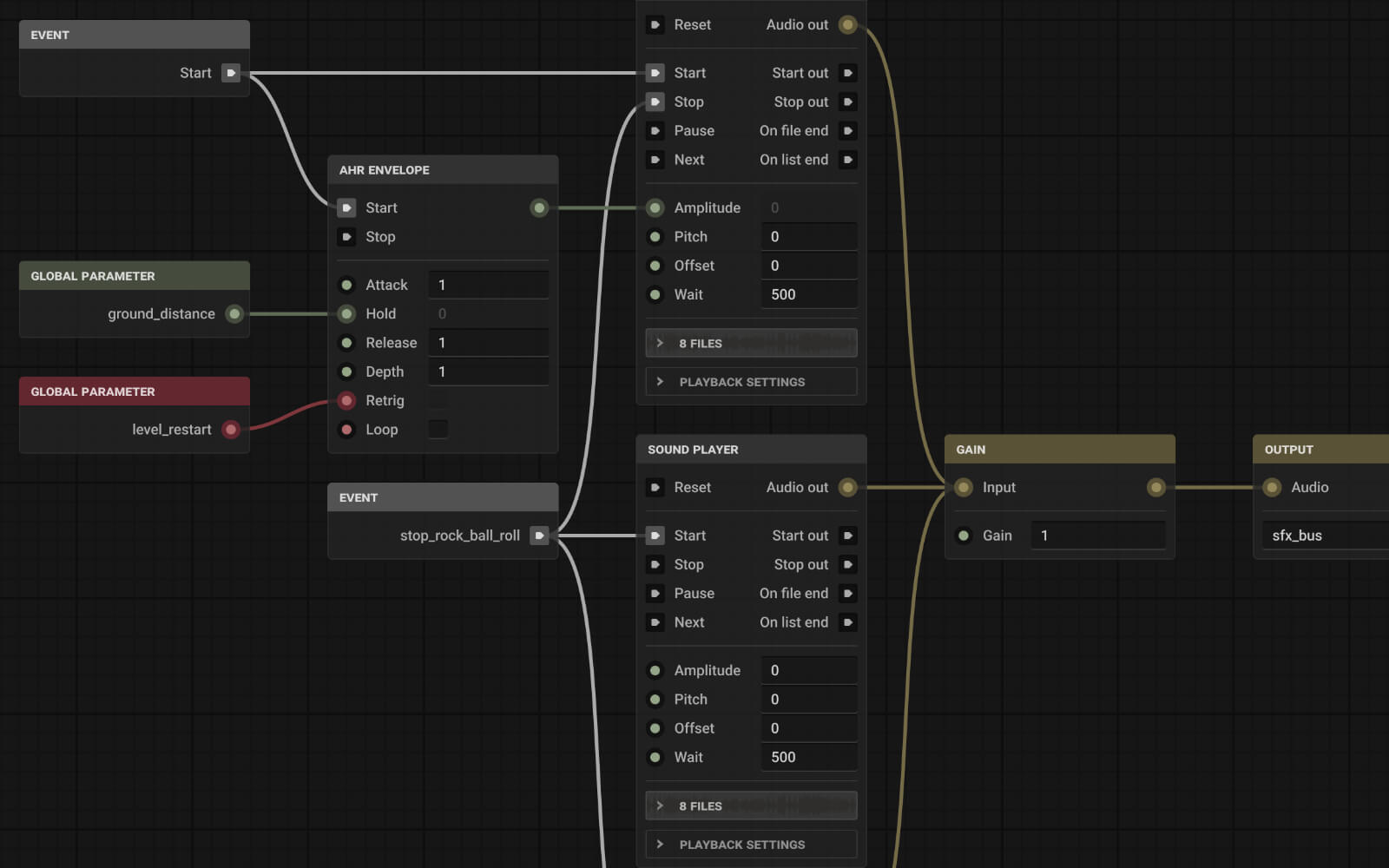Click the ground_distance parameter output port
This screenshot has width=1389, height=868.
pyautogui.click(x=234, y=313)
